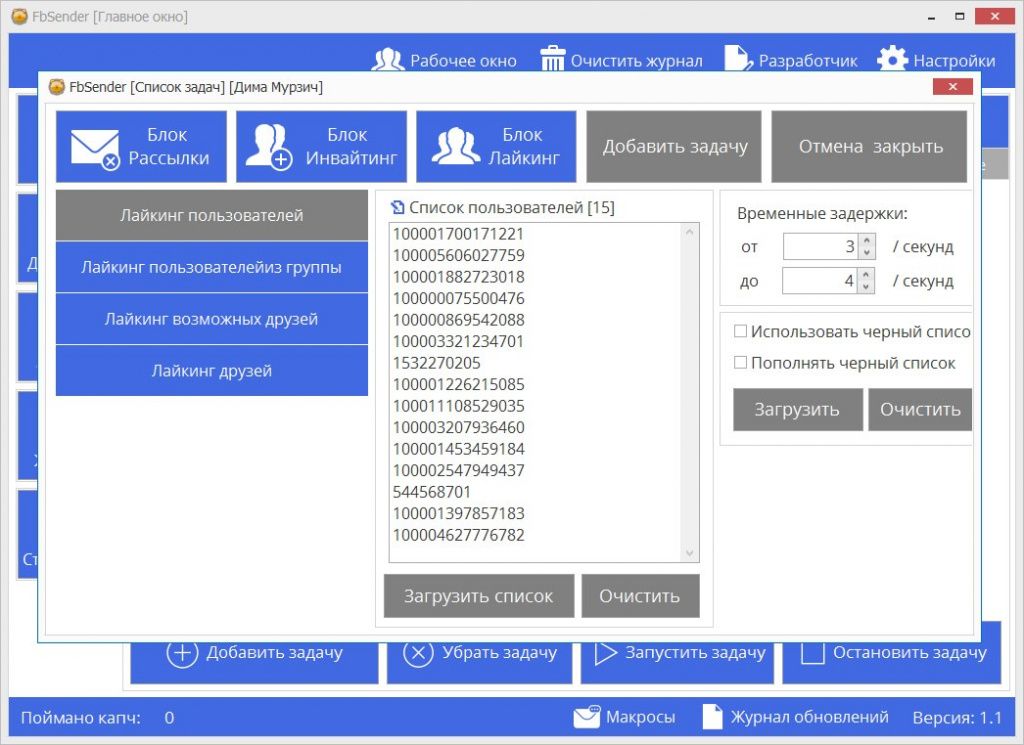Click FbSender logo in main window title bar
This screenshot has width=1024, height=745.
(x=20, y=16)
